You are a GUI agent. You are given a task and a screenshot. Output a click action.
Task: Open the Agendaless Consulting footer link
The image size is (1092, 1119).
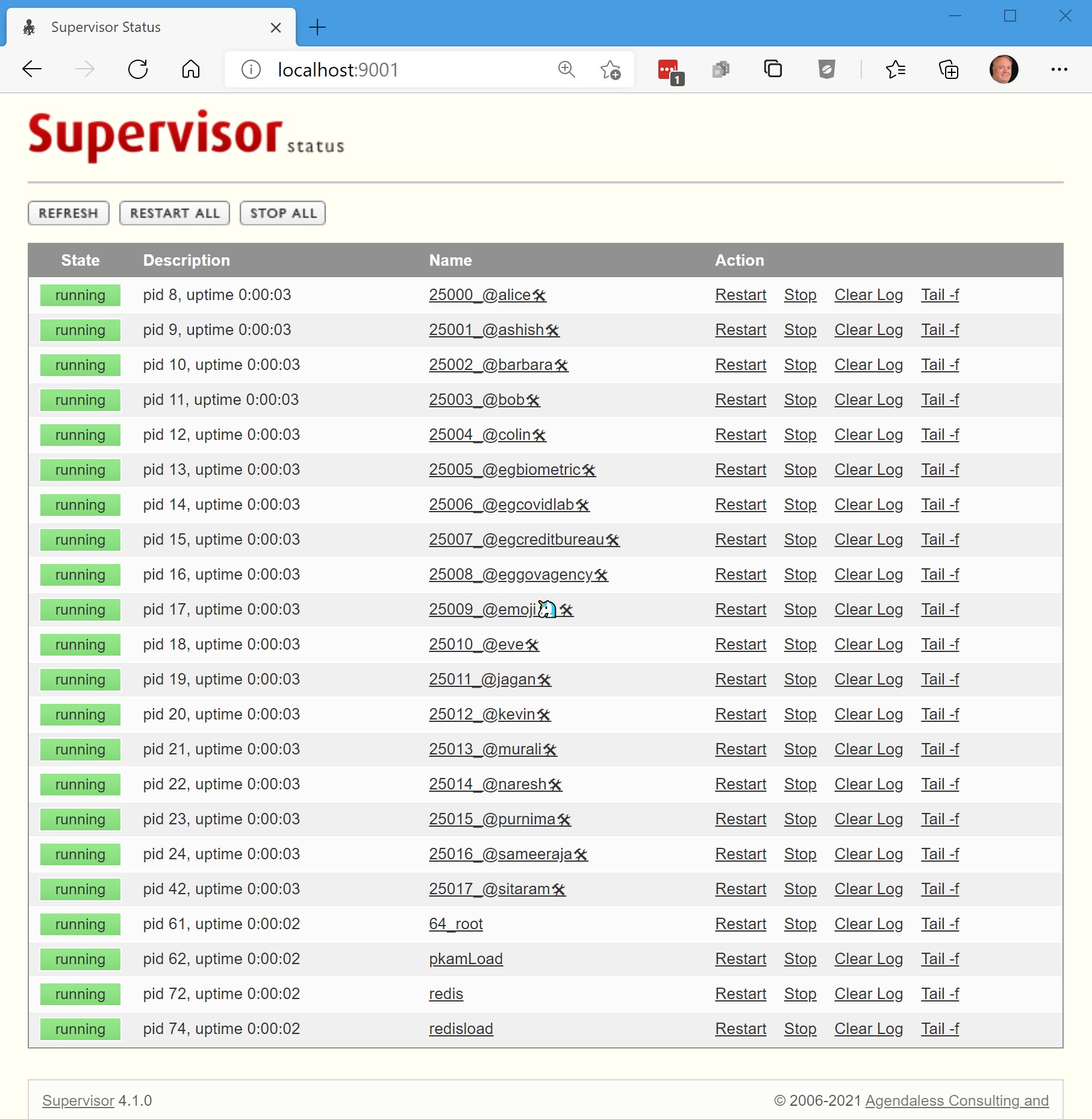(x=957, y=1101)
